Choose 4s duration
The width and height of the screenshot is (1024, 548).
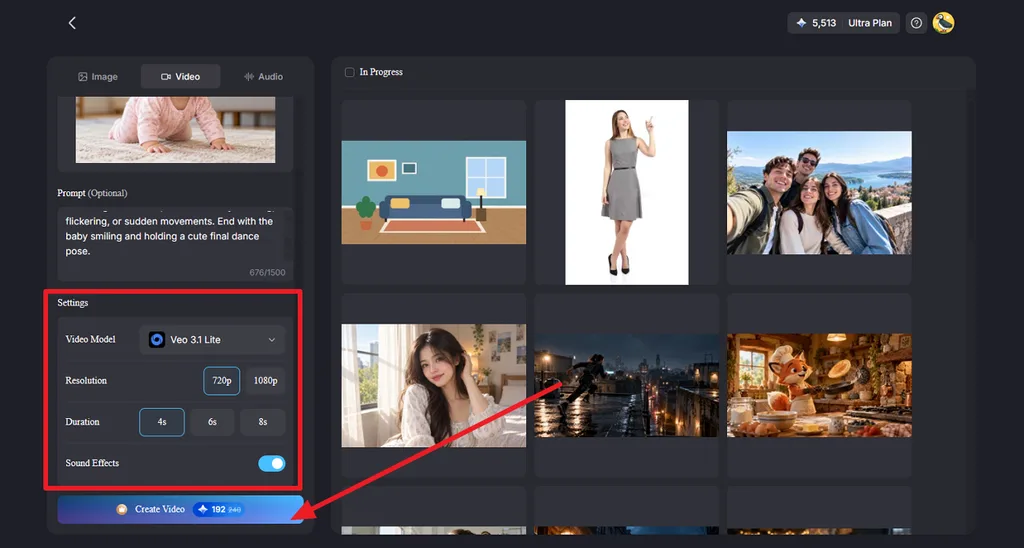pos(162,422)
